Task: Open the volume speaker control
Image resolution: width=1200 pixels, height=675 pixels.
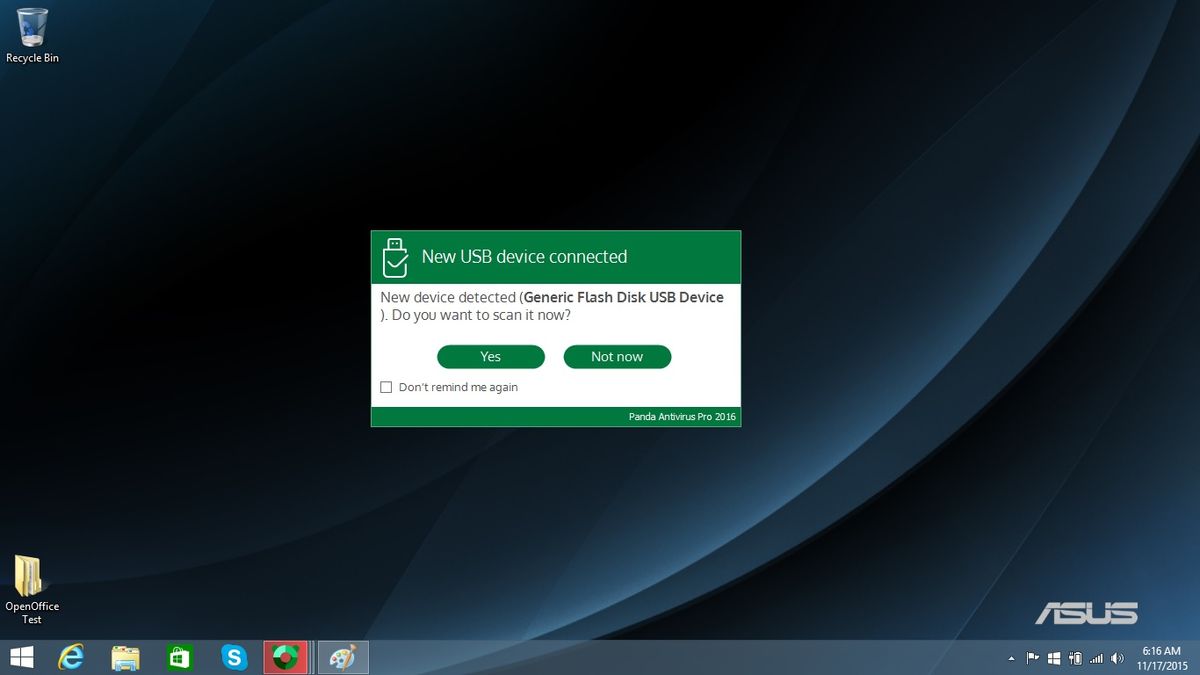Action: coord(1118,658)
